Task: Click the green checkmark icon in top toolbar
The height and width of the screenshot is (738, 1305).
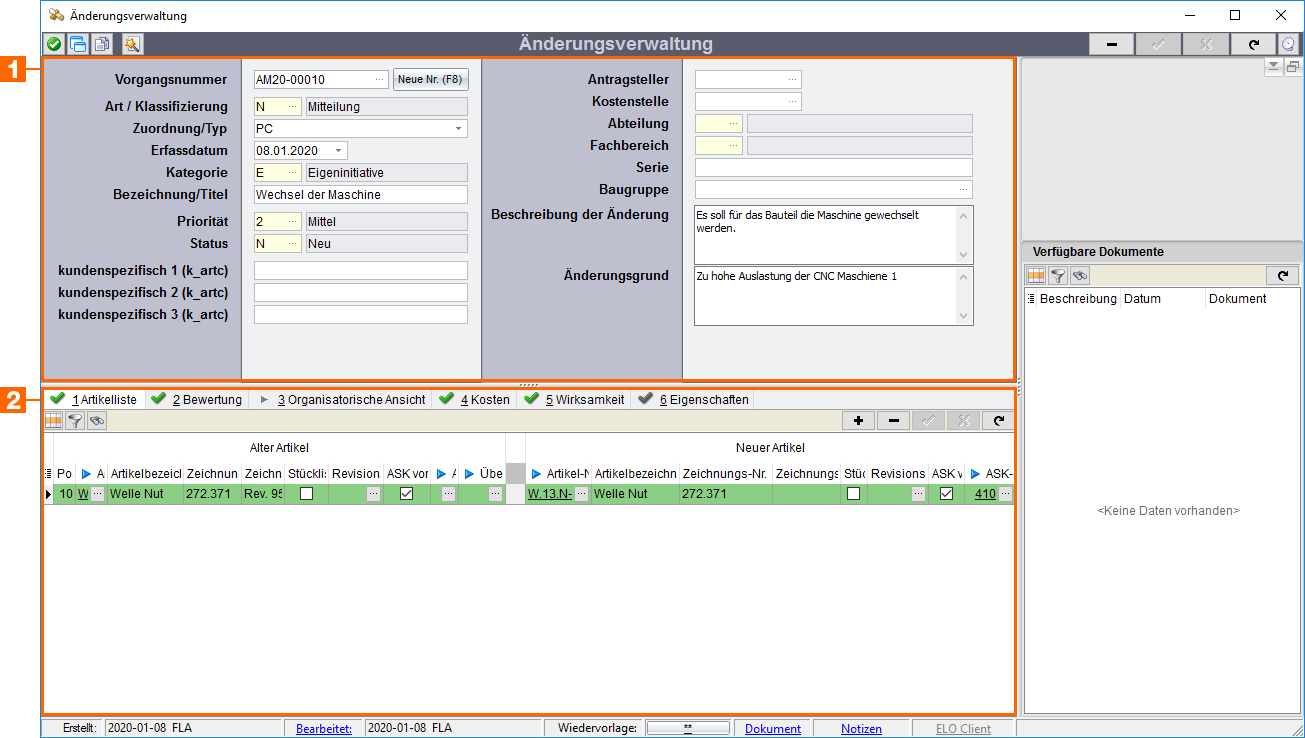Action: (54, 44)
